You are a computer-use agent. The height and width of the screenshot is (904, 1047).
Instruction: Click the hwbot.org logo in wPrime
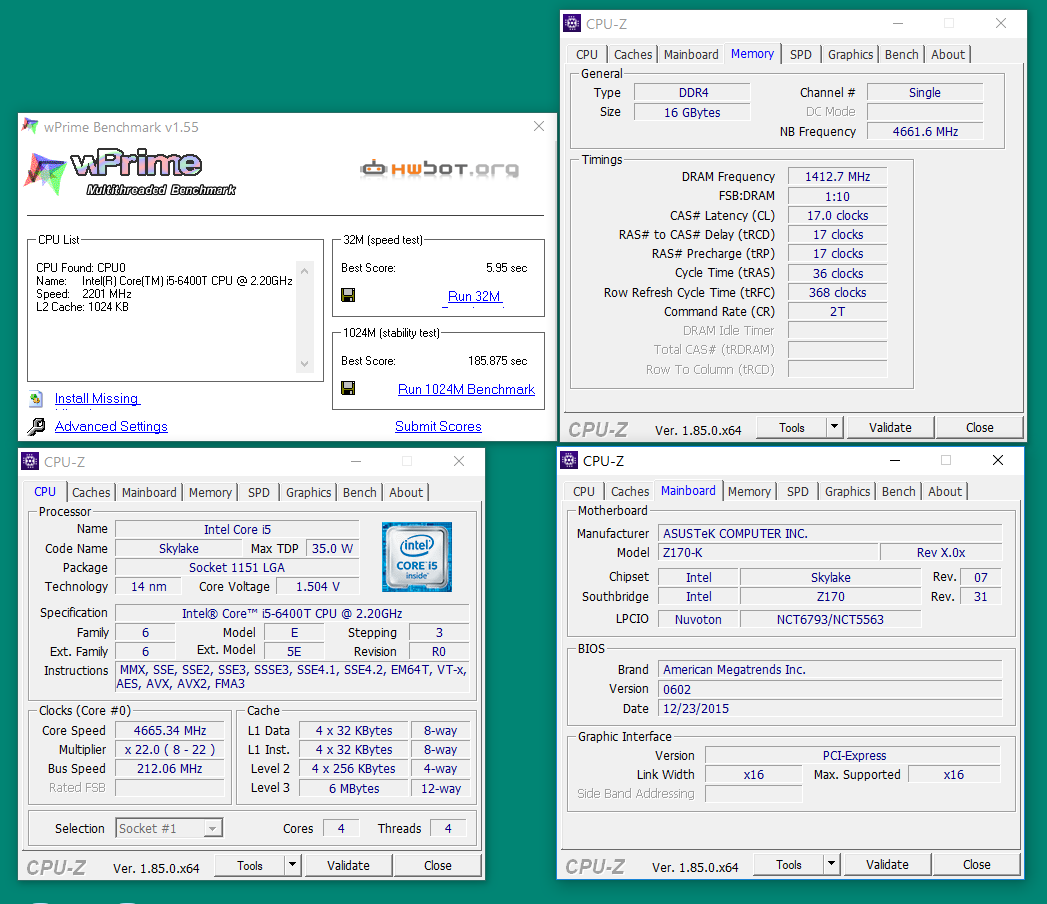tap(439, 168)
